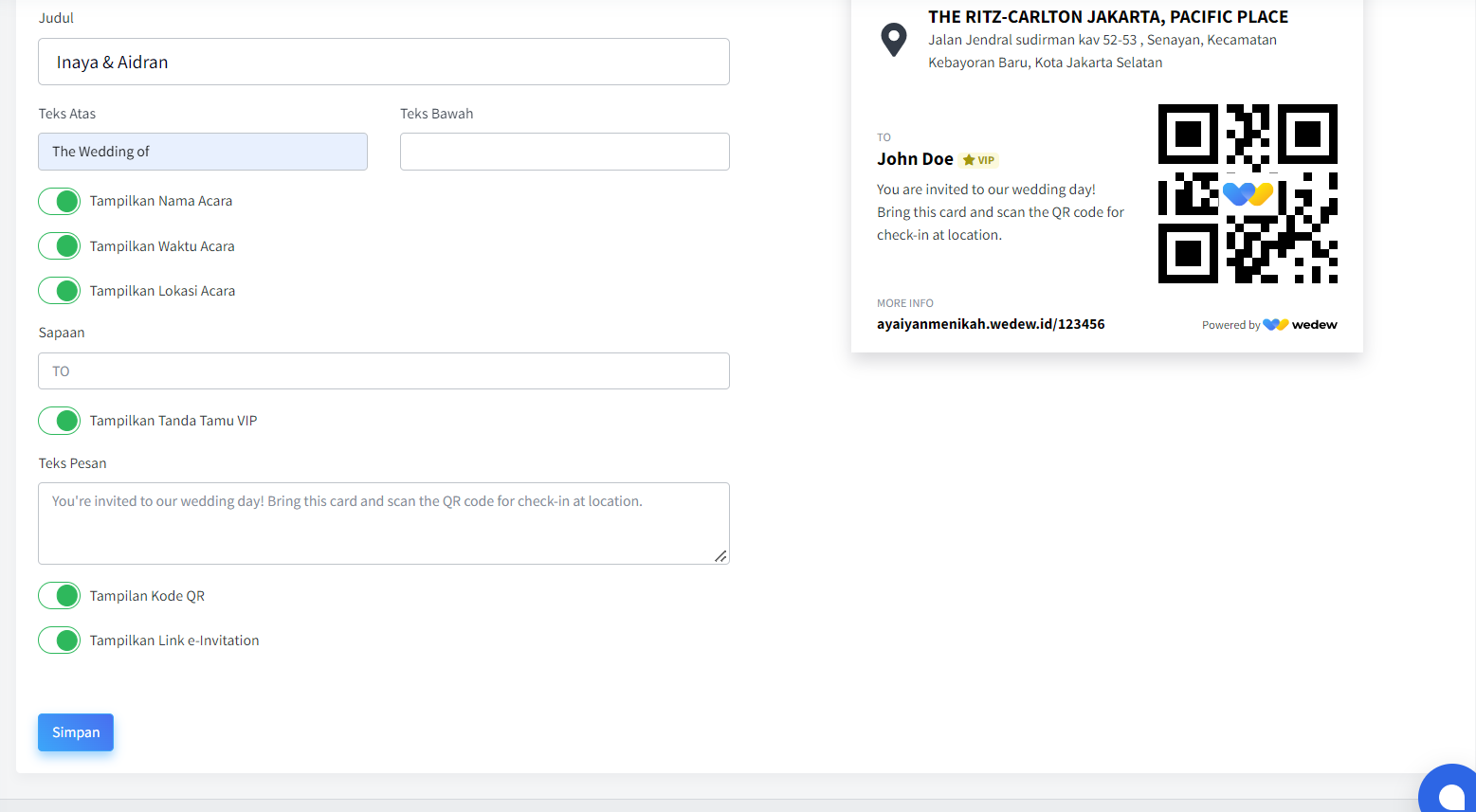Viewport: 1476px width, 812px height.
Task: Click the heart logo inside QR code
Action: (x=1248, y=194)
